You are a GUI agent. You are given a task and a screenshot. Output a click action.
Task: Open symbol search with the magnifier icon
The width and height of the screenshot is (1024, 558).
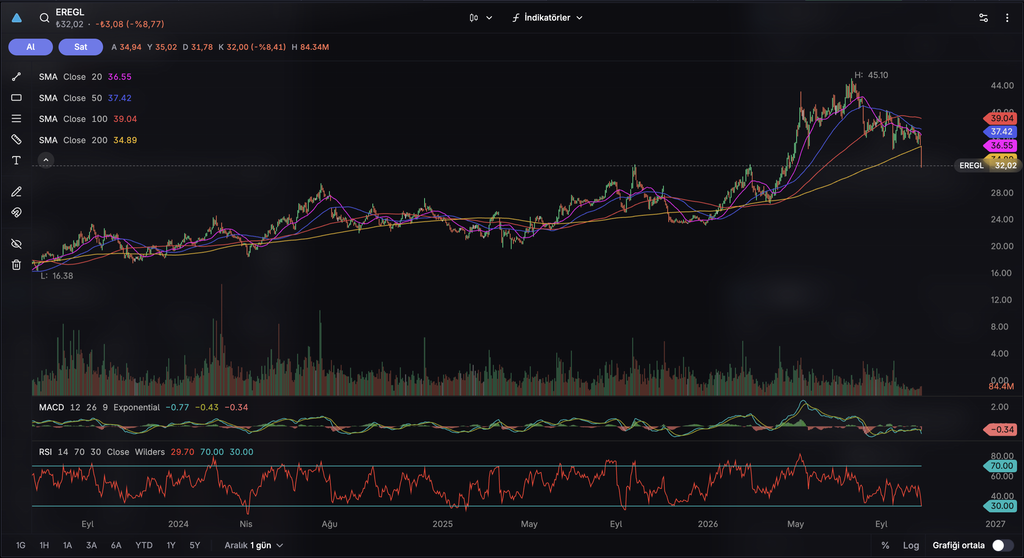pos(44,18)
